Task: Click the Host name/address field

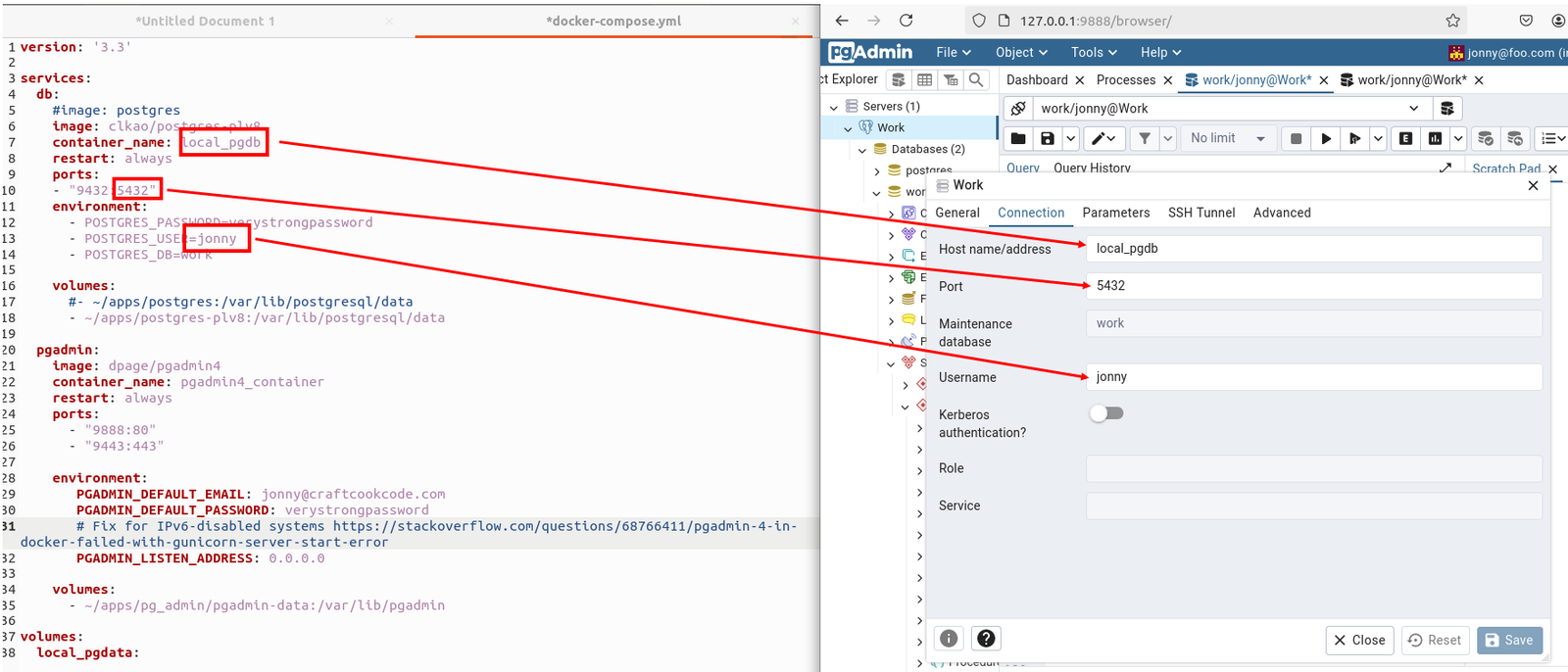Action: (x=1313, y=249)
